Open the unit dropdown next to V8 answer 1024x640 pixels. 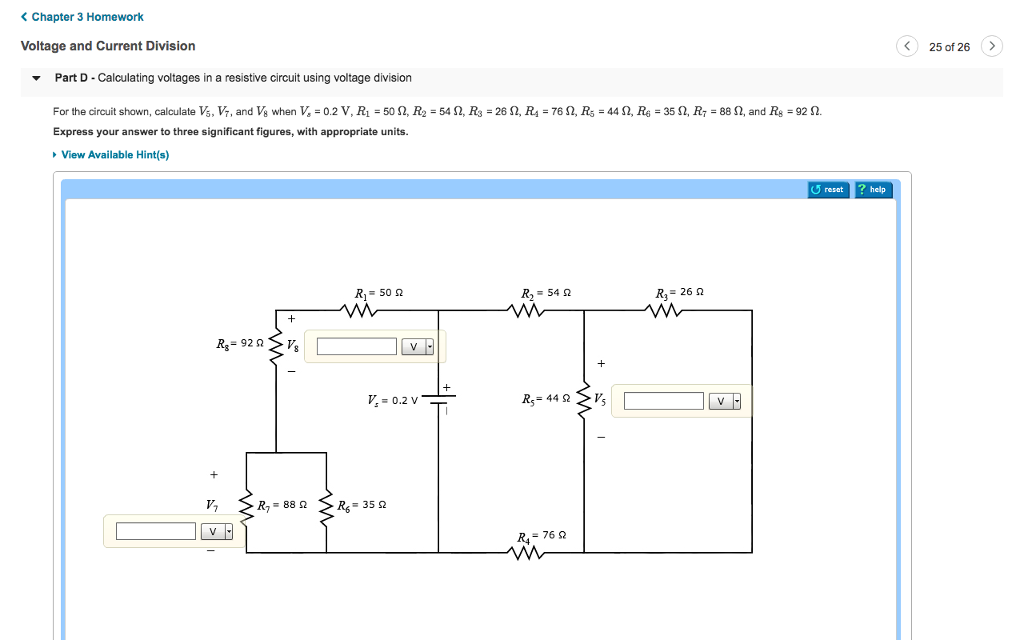tap(430, 346)
